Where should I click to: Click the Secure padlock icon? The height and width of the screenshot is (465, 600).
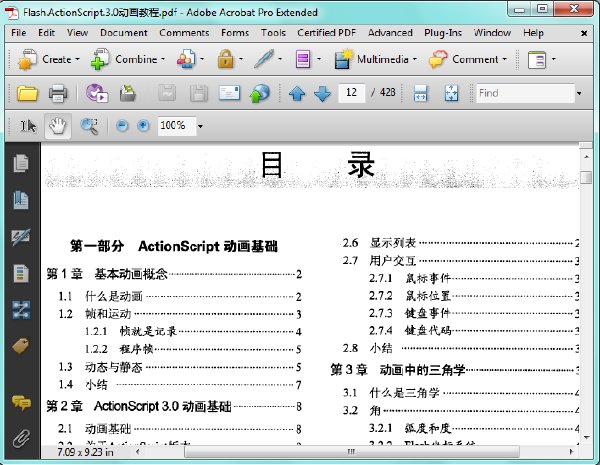(x=225, y=59)
